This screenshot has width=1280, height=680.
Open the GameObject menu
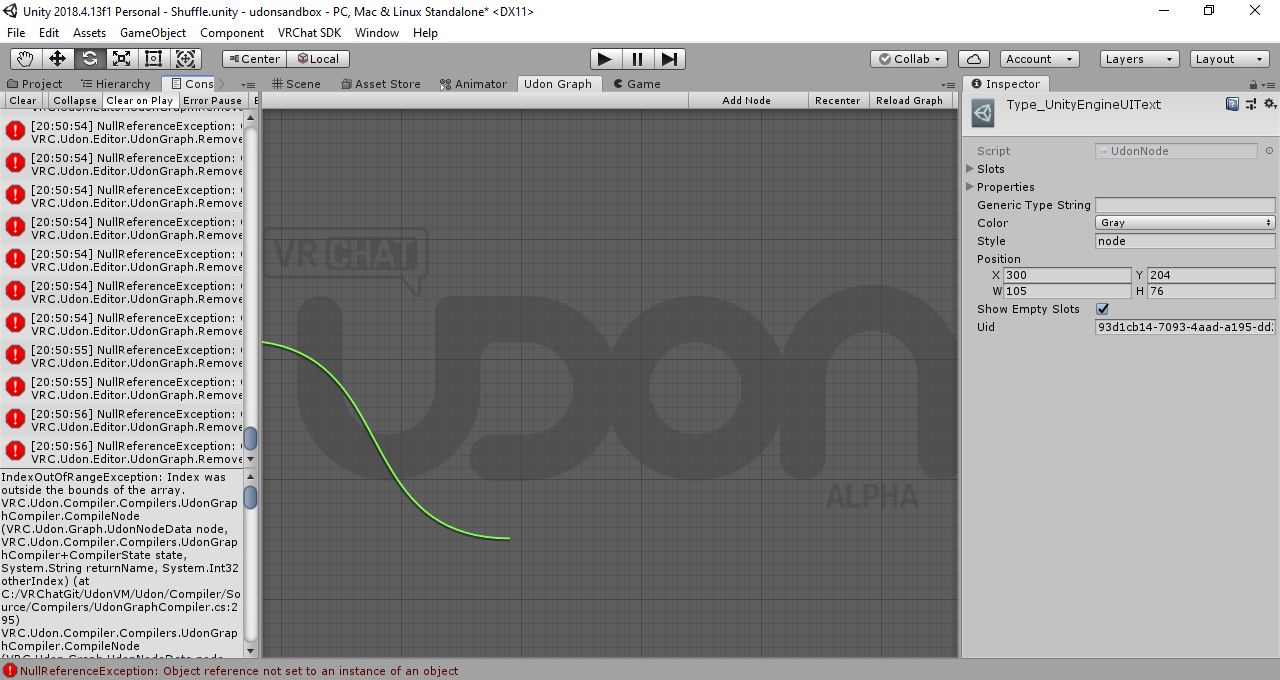coord(153,33)
